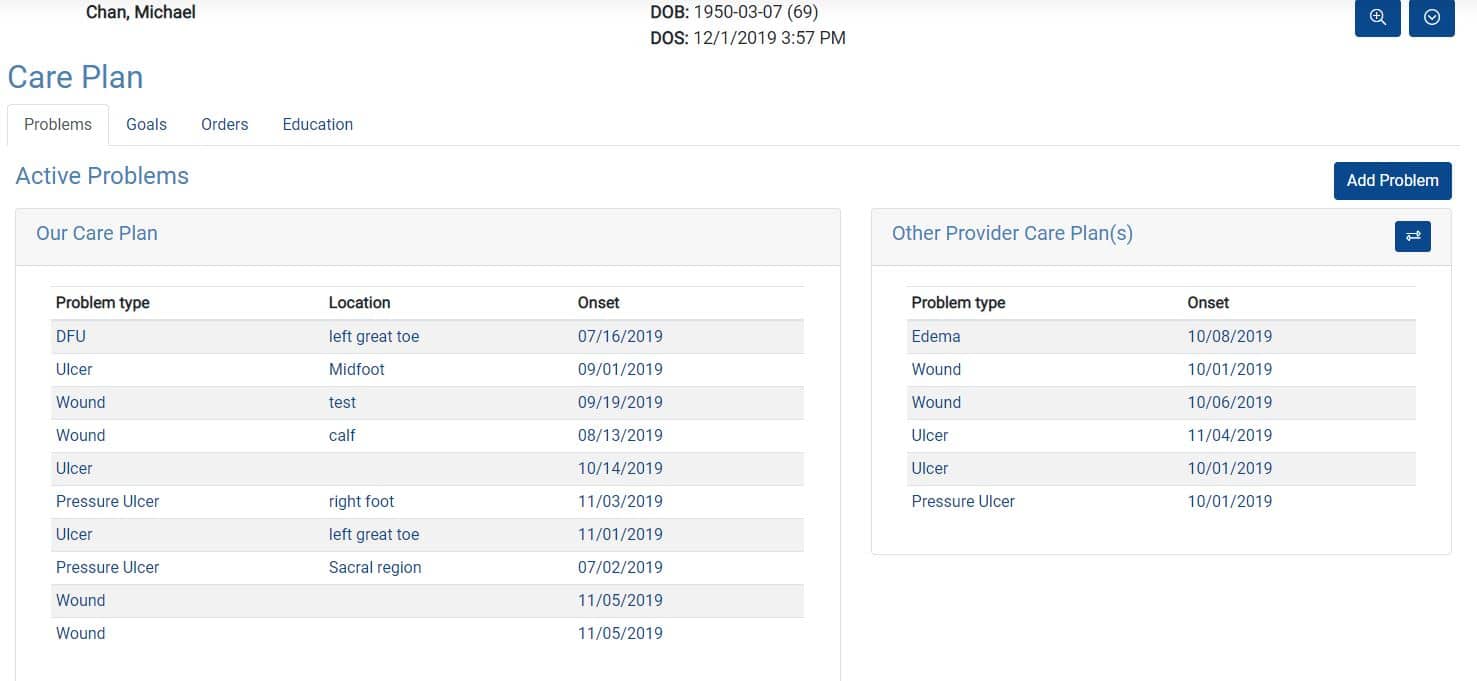Open the DFU left great toe problem
This screenshot has width=1477, height=681.
[427, 336]
